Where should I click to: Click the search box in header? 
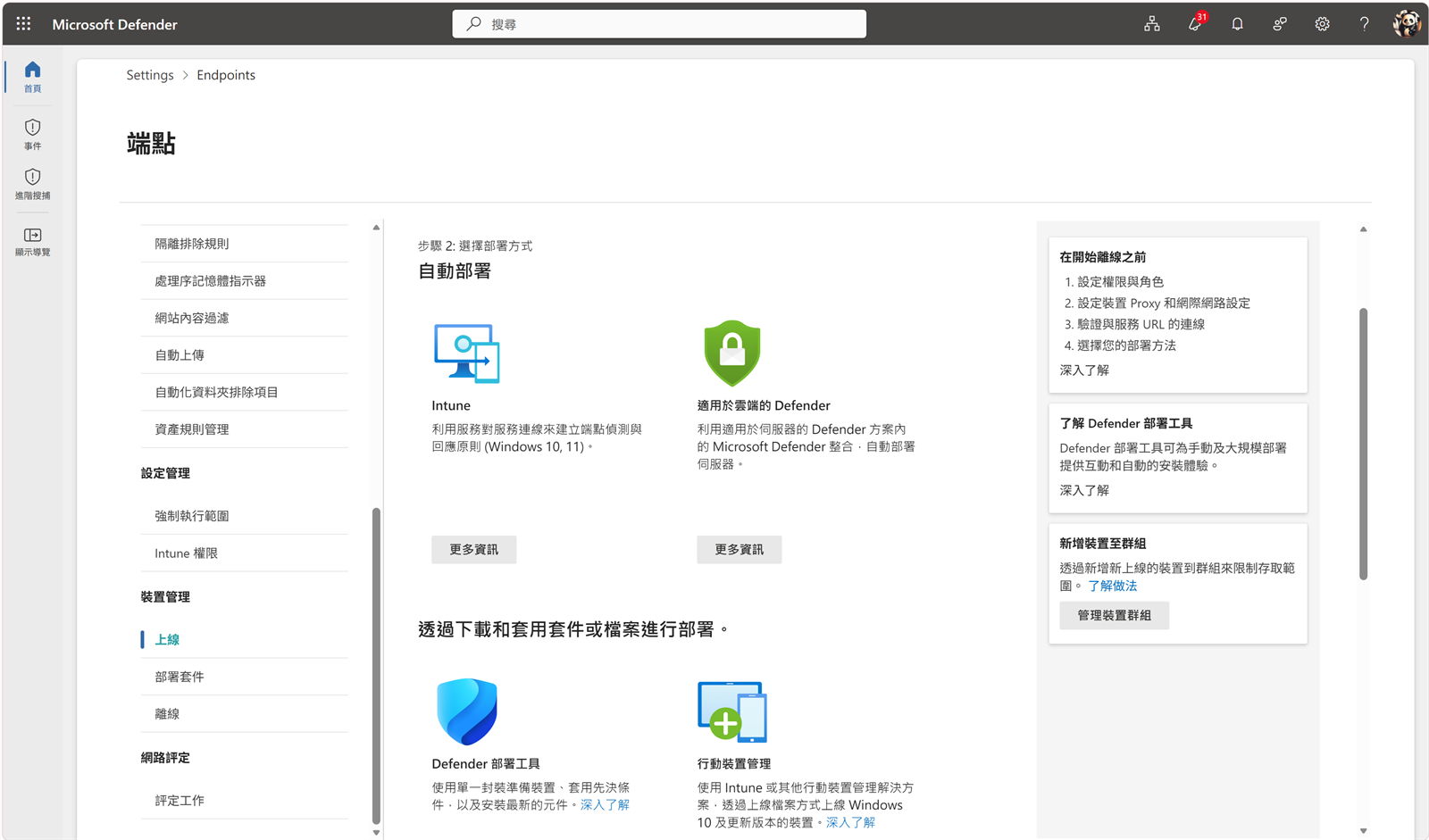[659, 24]
